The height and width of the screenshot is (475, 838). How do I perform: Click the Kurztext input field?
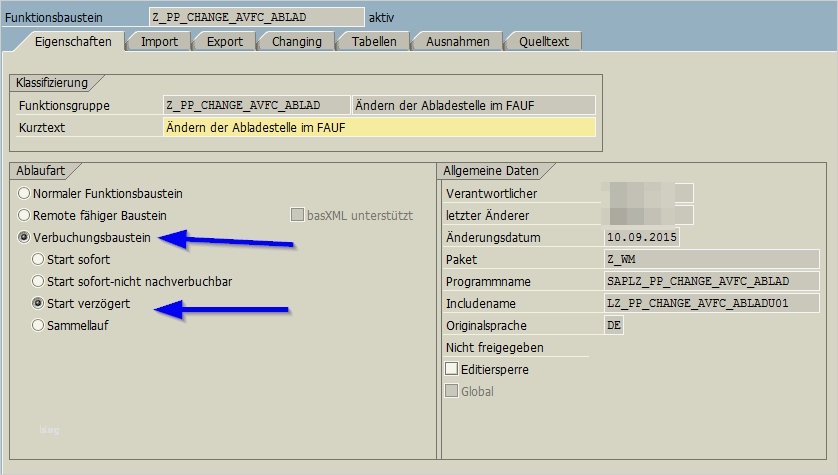(x=379, y=127)
